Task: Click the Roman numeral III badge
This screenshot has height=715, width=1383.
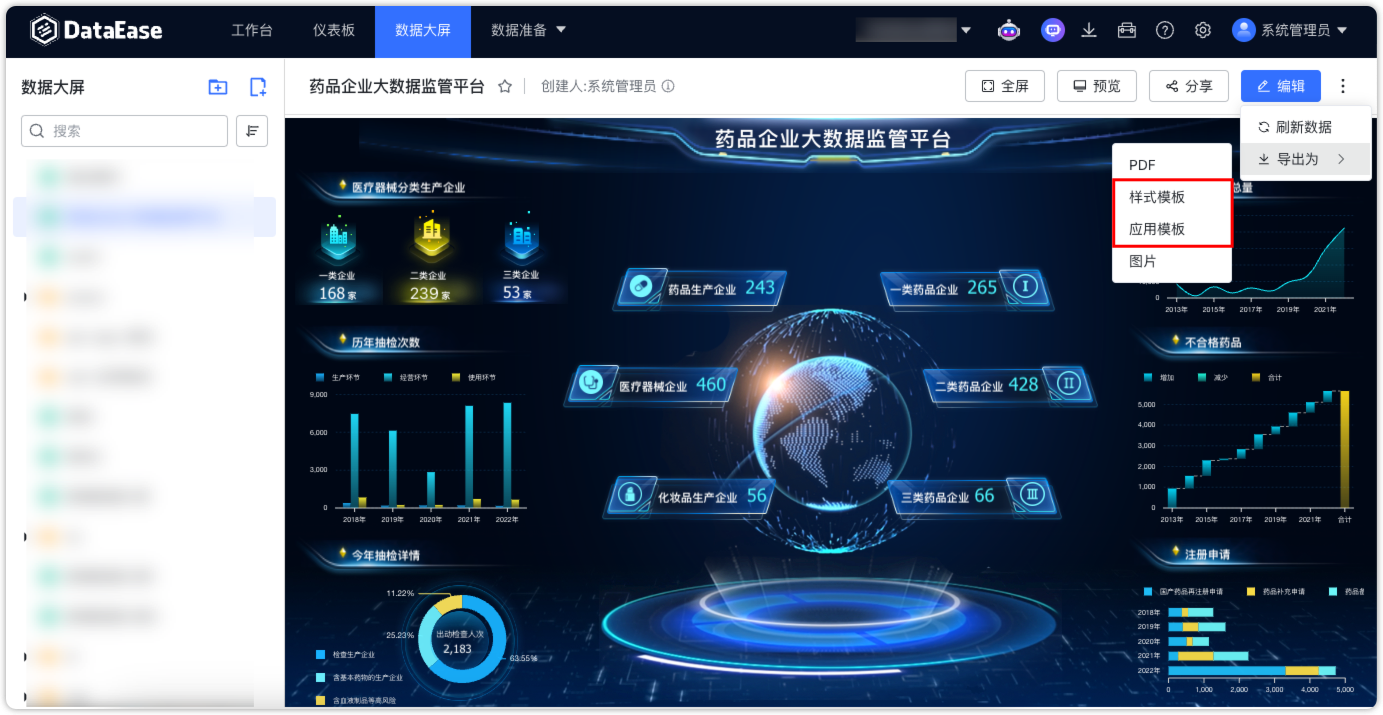Action: [x=1032, y=494]
